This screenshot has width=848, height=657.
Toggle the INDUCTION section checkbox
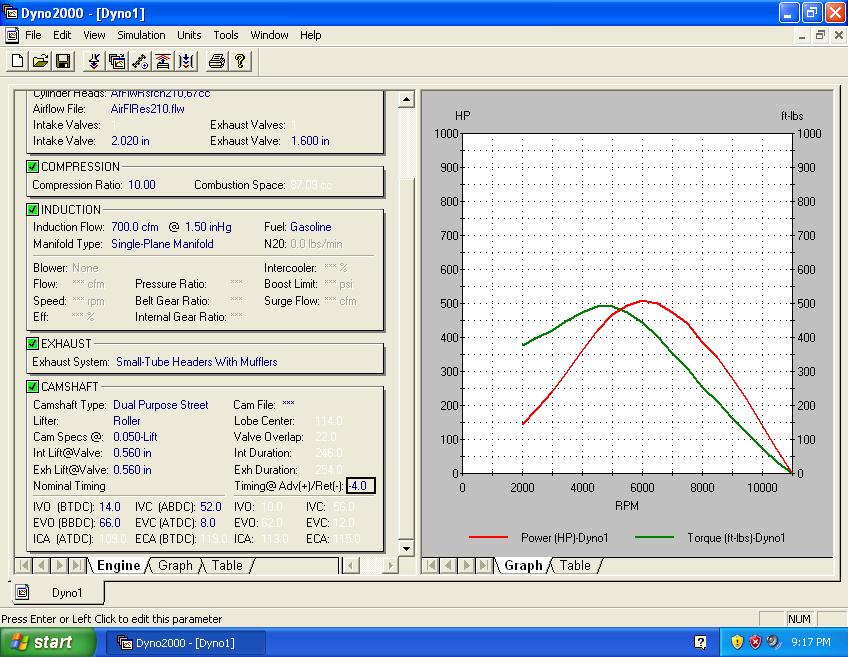(33, 210)
